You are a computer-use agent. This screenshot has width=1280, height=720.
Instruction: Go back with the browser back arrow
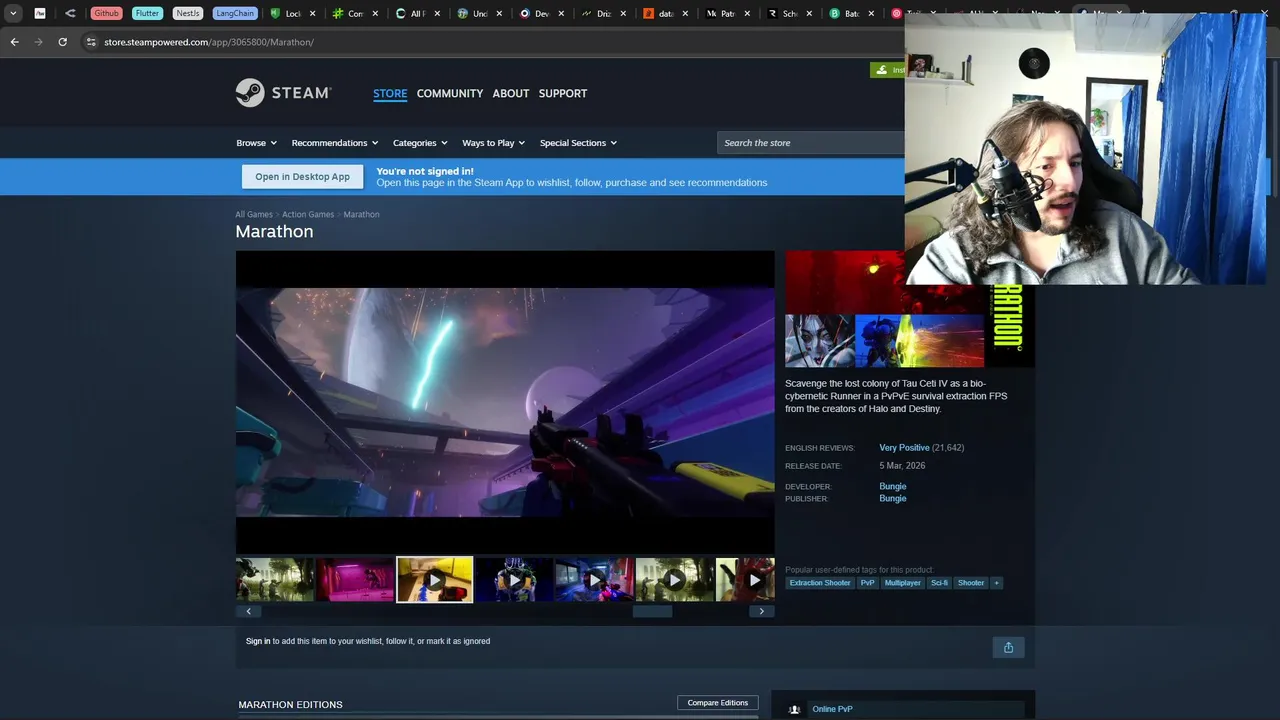point(14,42)
